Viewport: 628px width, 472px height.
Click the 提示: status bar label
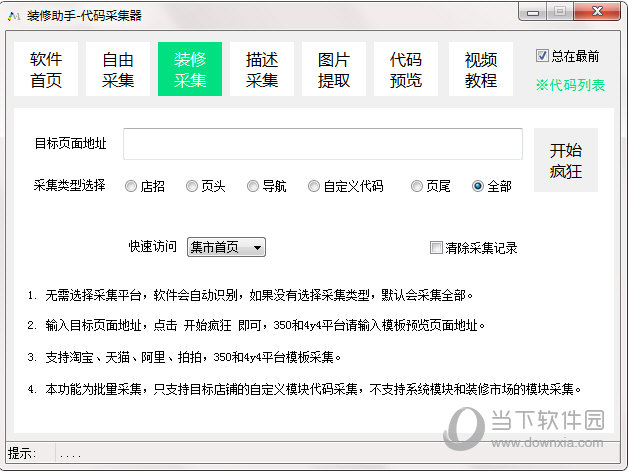pos(22,454)
